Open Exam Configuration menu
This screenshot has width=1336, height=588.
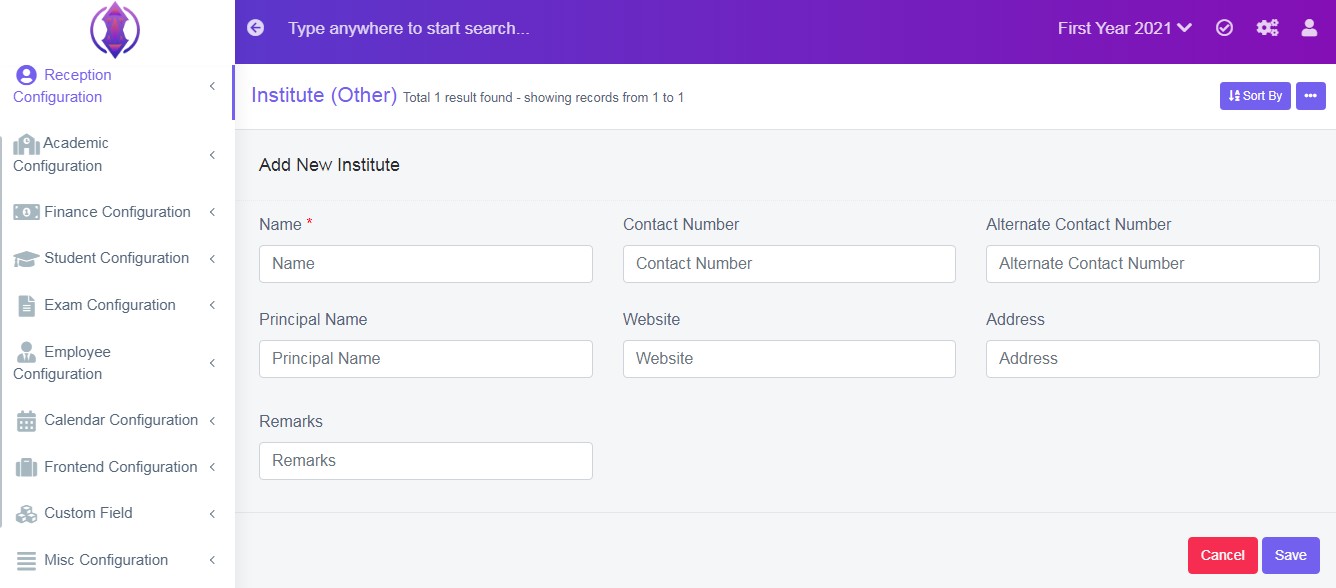(117, 305)
